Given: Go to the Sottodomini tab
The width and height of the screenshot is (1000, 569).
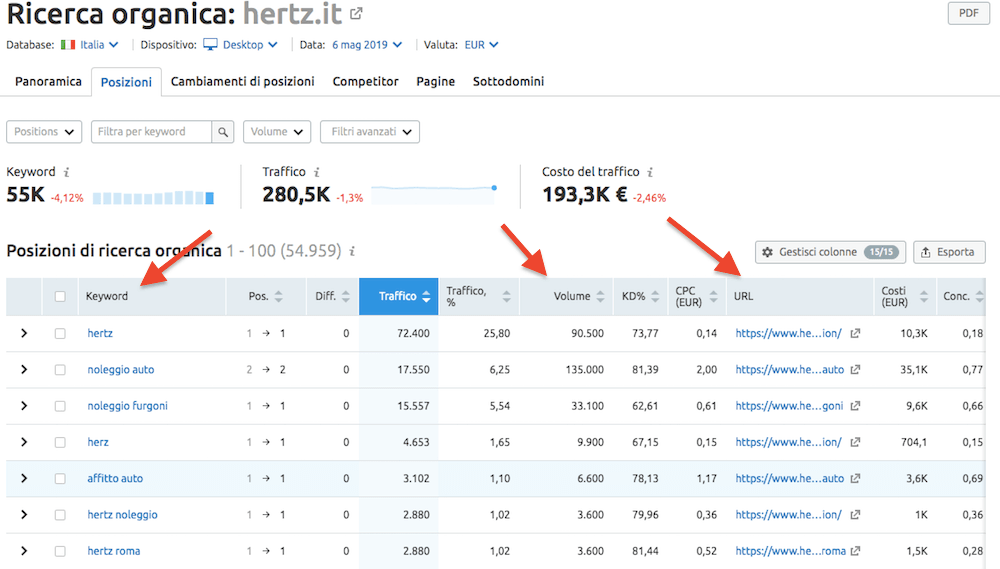Looking at the screenshot, I should click(x=508, y=82).
